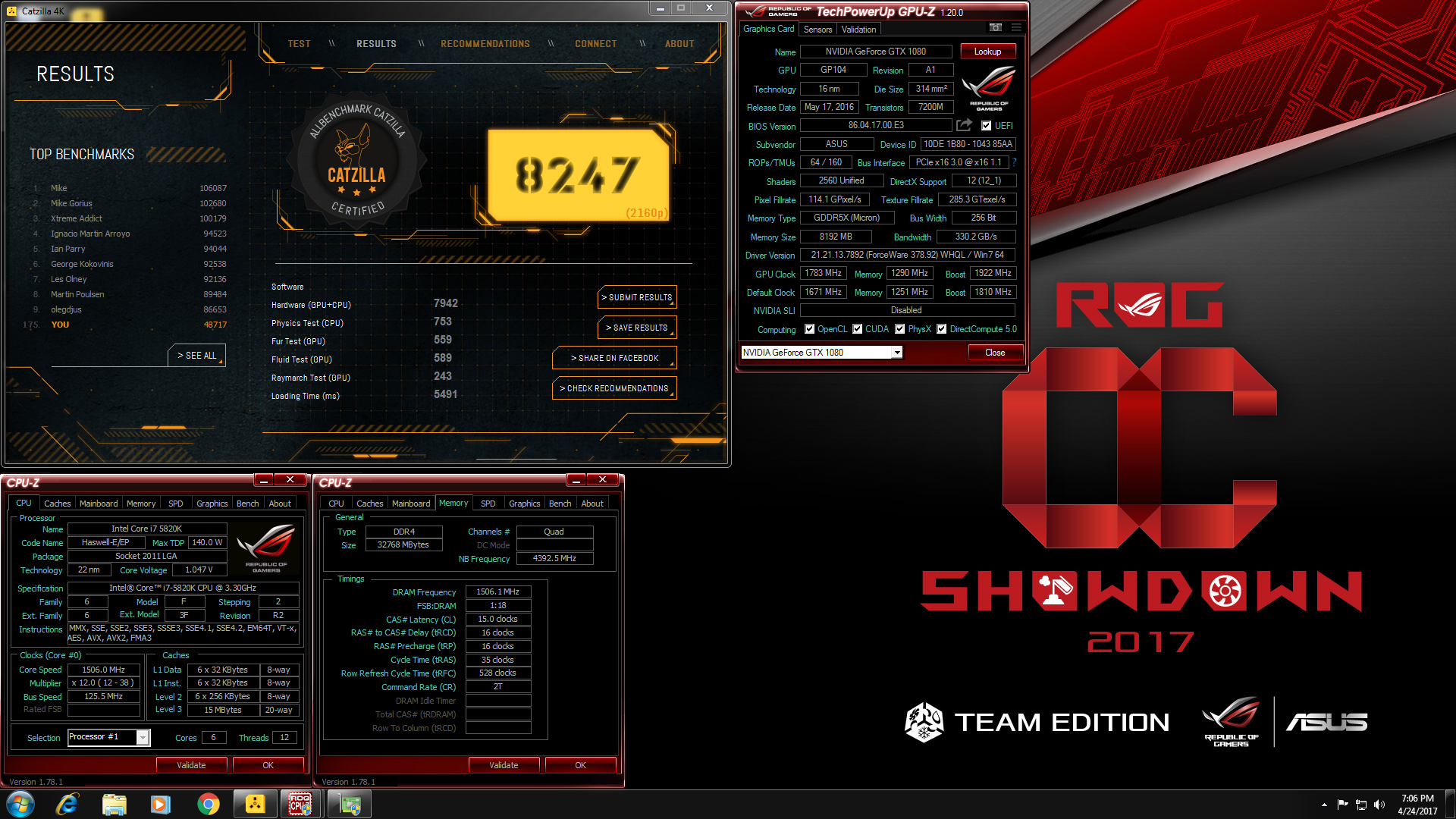1456x819 pixels.
Task: Click SAVE RESULTS button
Action: coord(637,328)
